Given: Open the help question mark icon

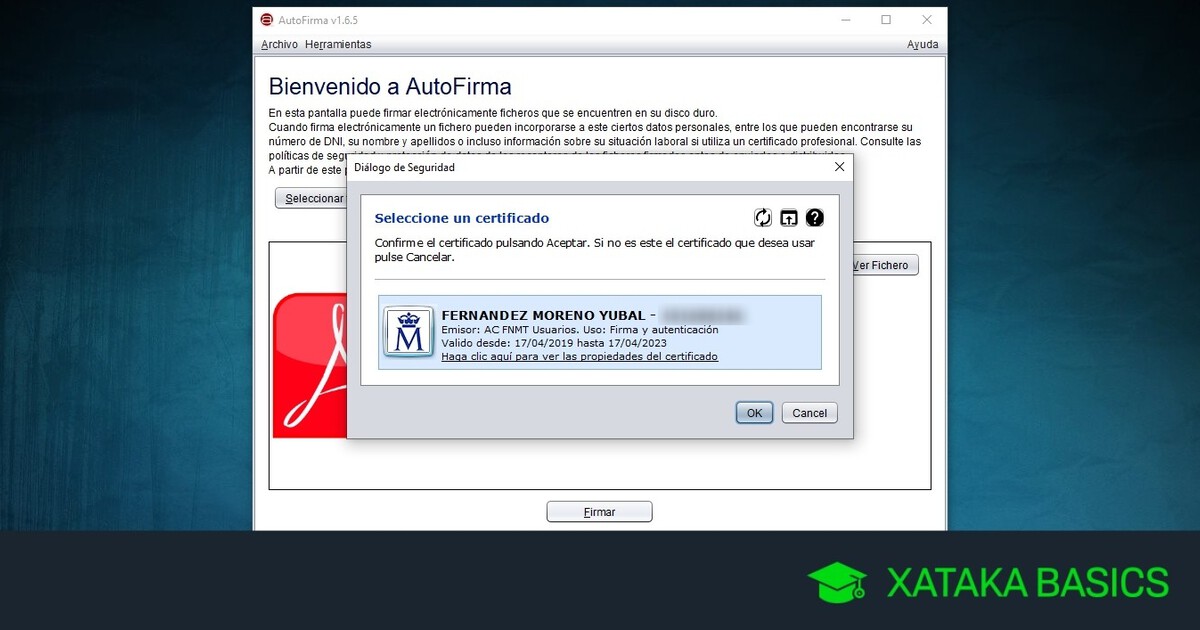Looking at the screenshot, I should (815, 218).
